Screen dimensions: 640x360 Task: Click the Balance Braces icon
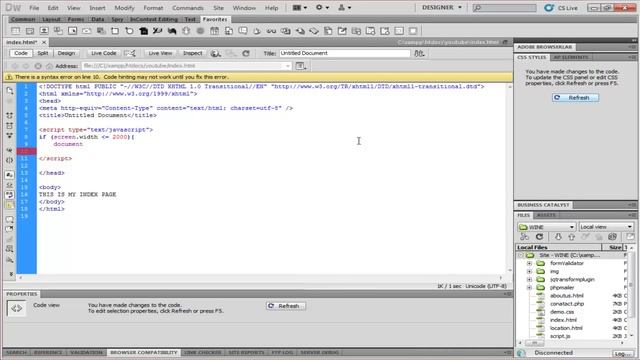pyautogui.click(x=10, y=160)
